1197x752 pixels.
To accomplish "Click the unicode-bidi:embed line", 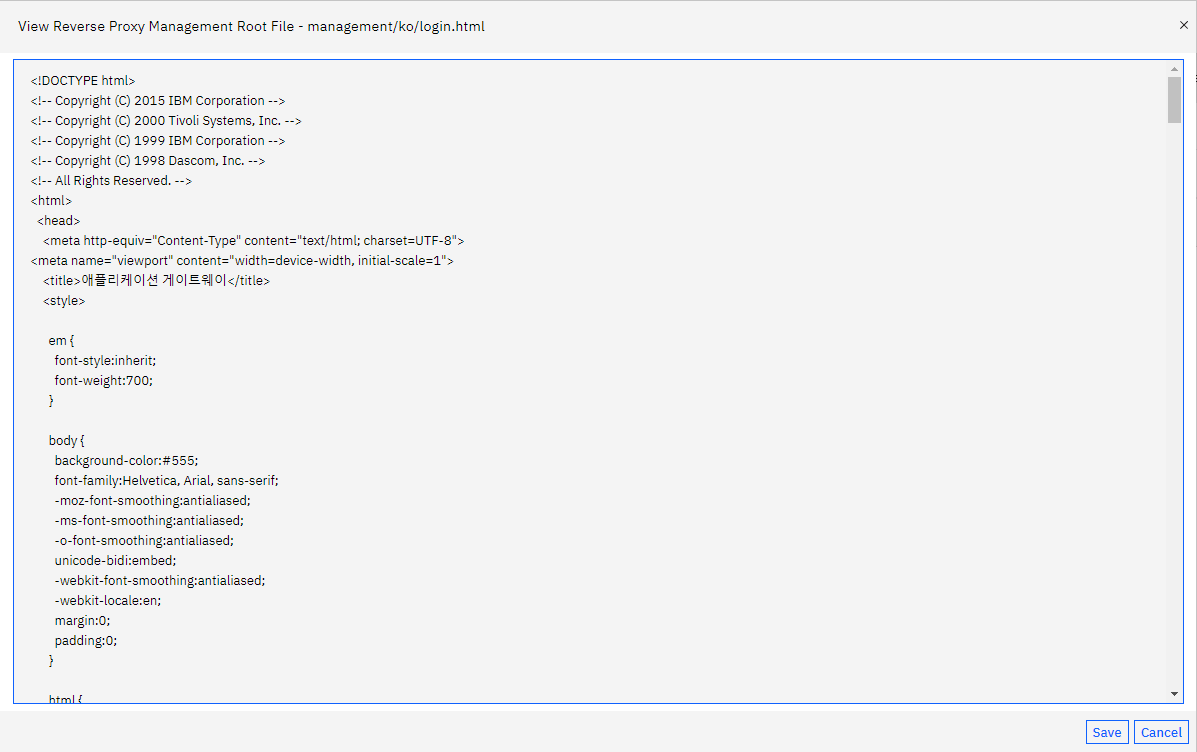I will (x=115, y=560).
